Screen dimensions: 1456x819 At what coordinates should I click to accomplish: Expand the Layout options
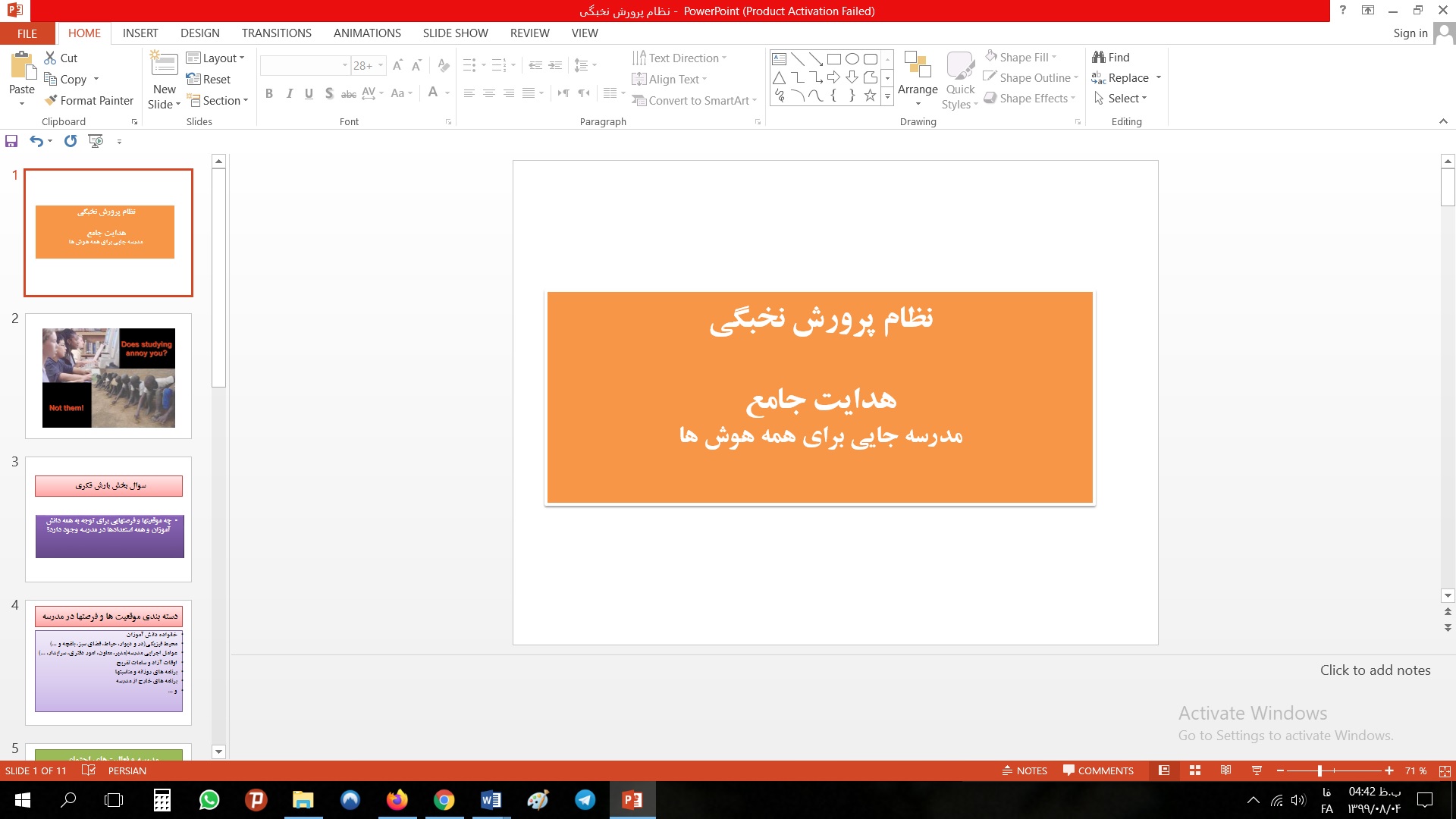pos(217,58)
